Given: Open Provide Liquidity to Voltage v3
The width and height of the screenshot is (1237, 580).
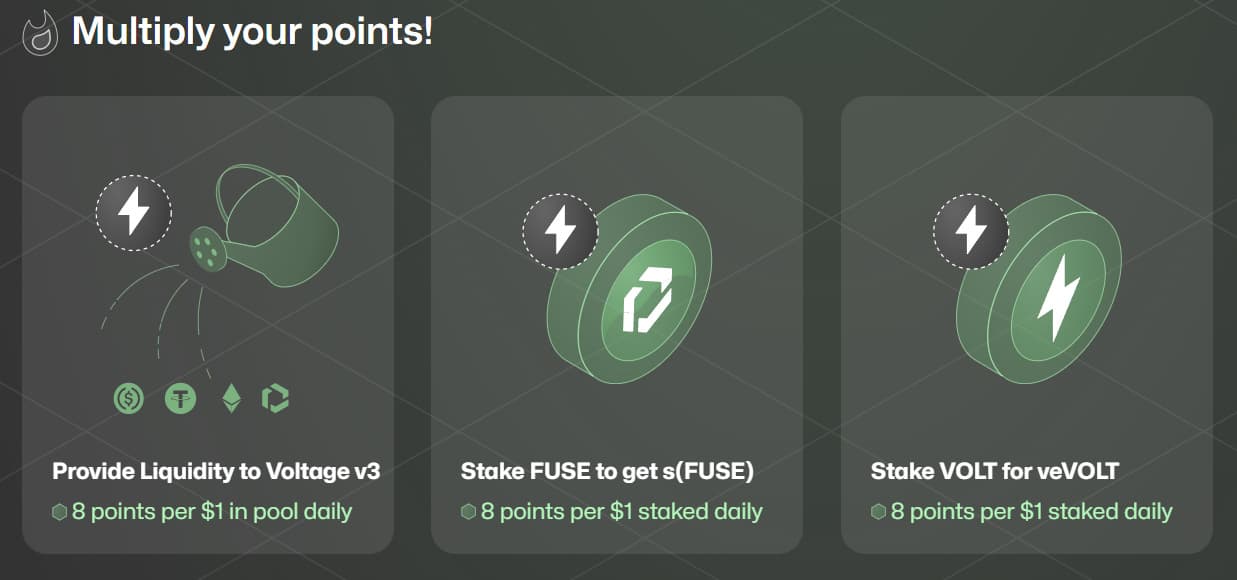Looking at the screenshot, I should coord(216,471).
